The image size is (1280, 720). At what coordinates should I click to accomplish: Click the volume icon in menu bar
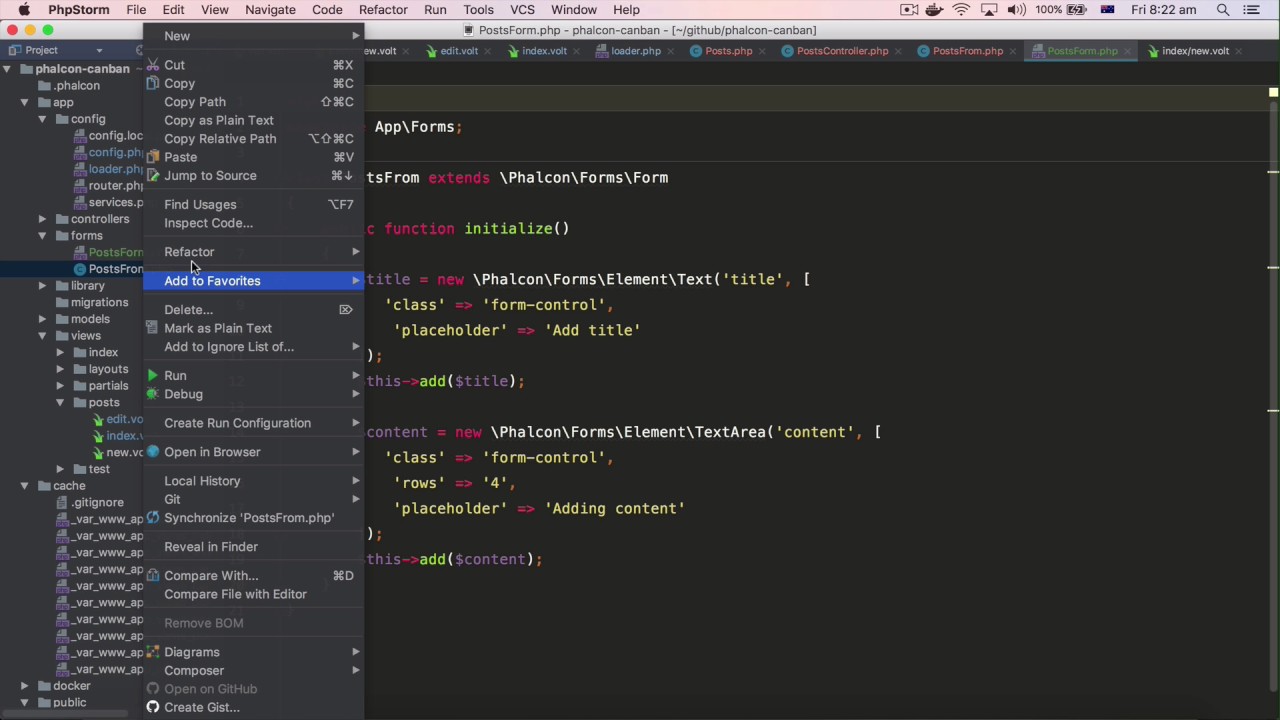(1017, 10)
